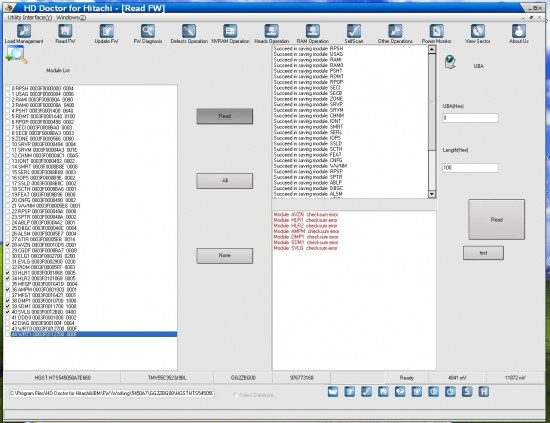Screen dimensions: 550x423
Task: Uncheck the 28 AVZN module checkbox
Action: tap(8, 245)
